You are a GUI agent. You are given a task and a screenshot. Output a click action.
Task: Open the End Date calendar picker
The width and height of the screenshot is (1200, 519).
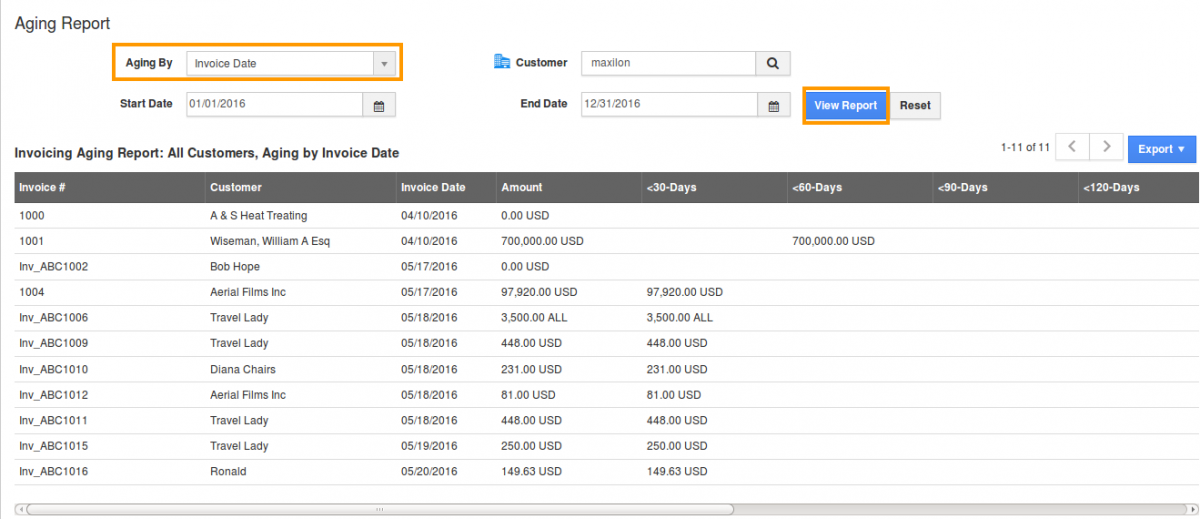(x=773, y=105)
